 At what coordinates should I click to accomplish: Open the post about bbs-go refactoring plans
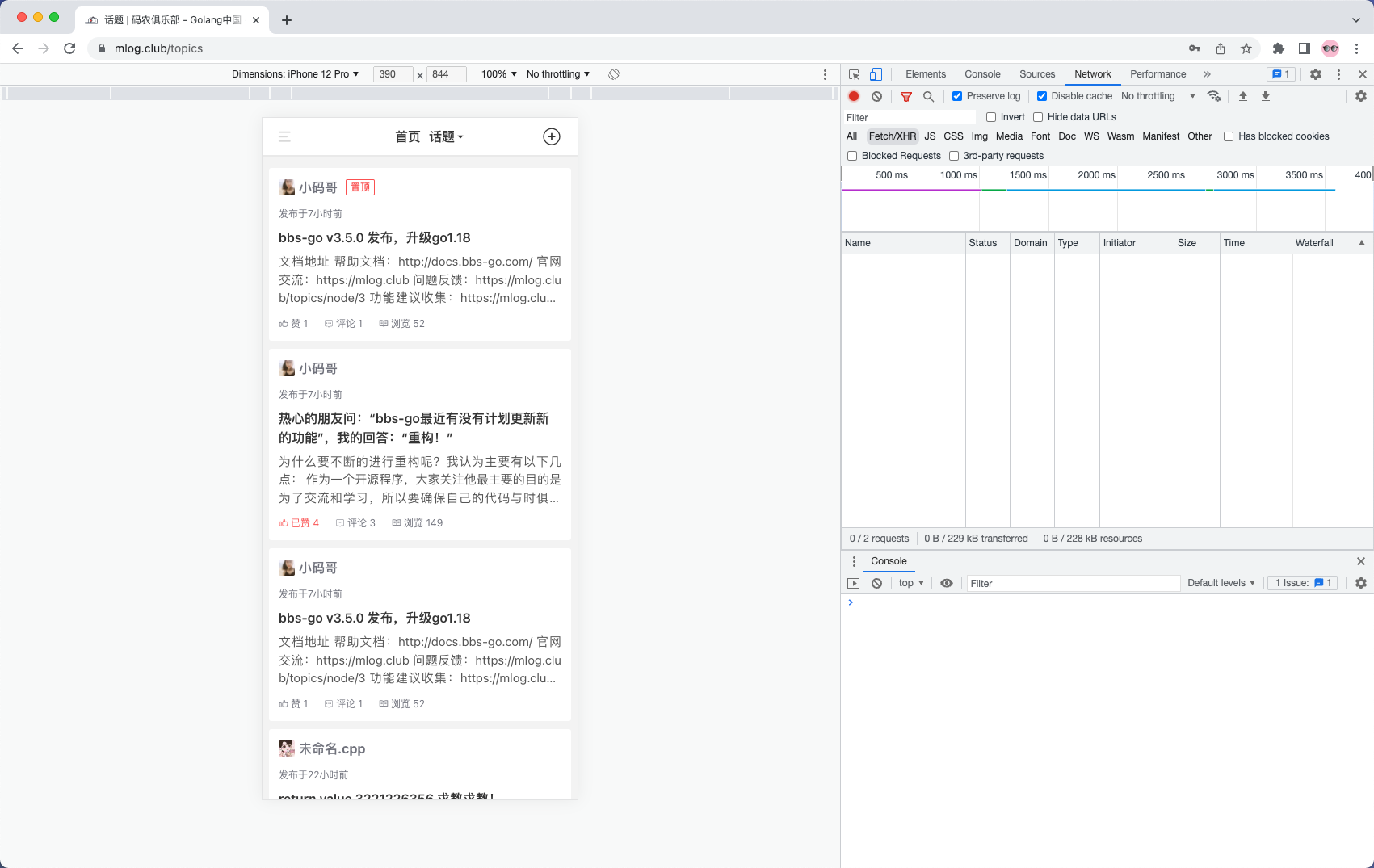(x=414, y=428)
